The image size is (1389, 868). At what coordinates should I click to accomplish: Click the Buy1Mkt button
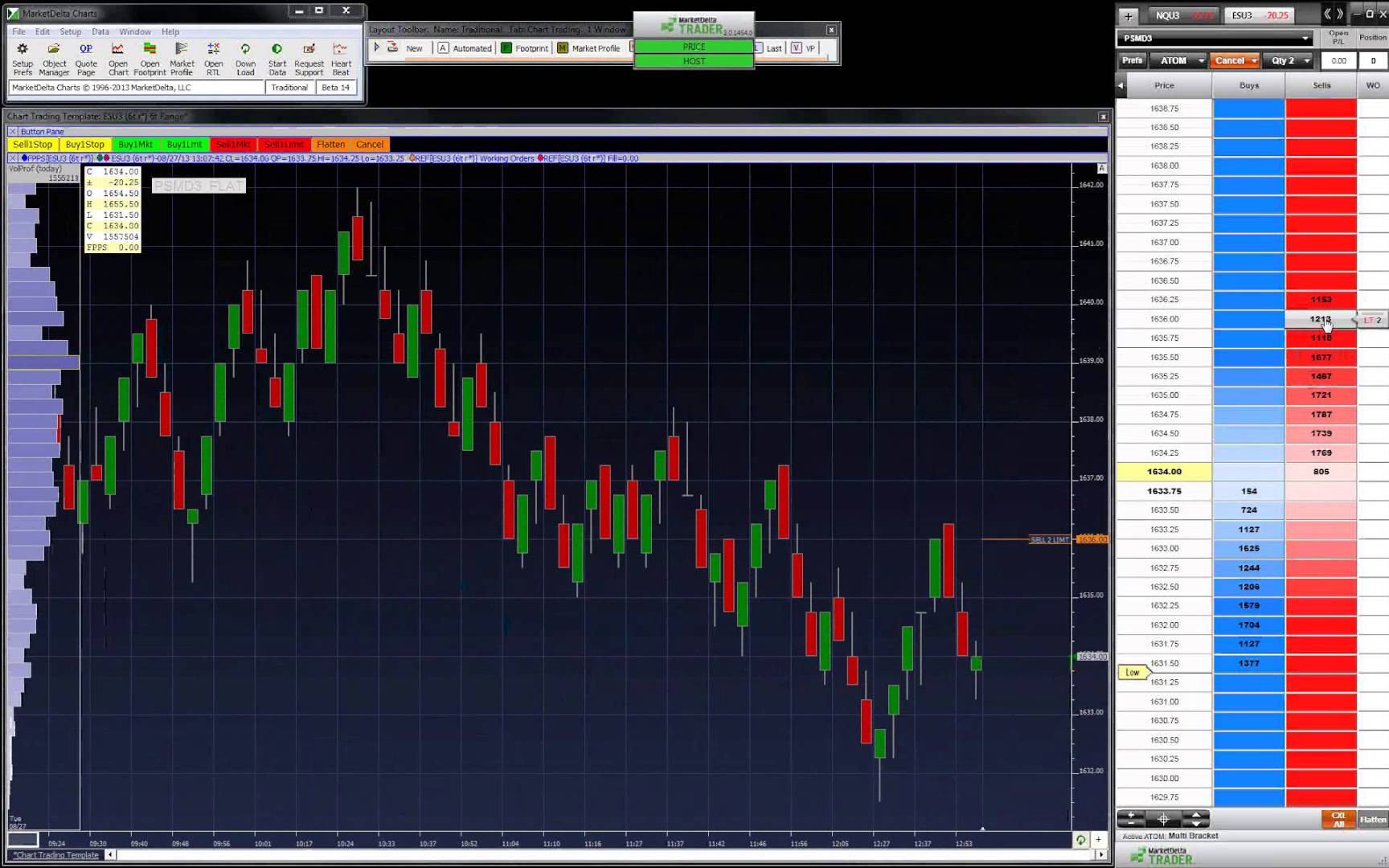[x=135, y=145]
